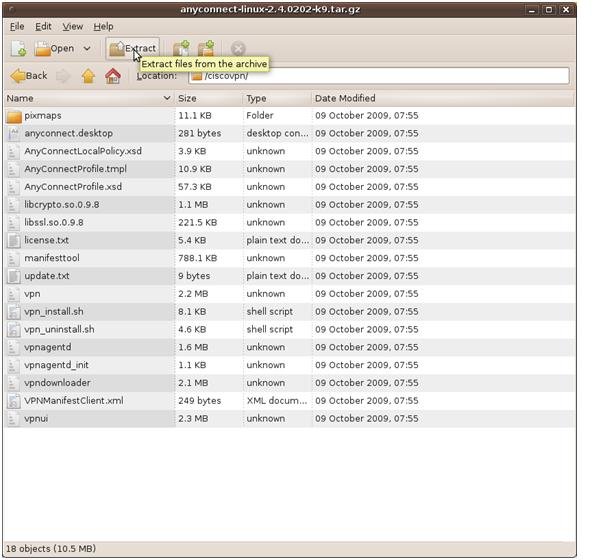Image resolution: width=600 pixels, height=560 pixels.
Task: Open the Help menu
Action: click(103, 26)
